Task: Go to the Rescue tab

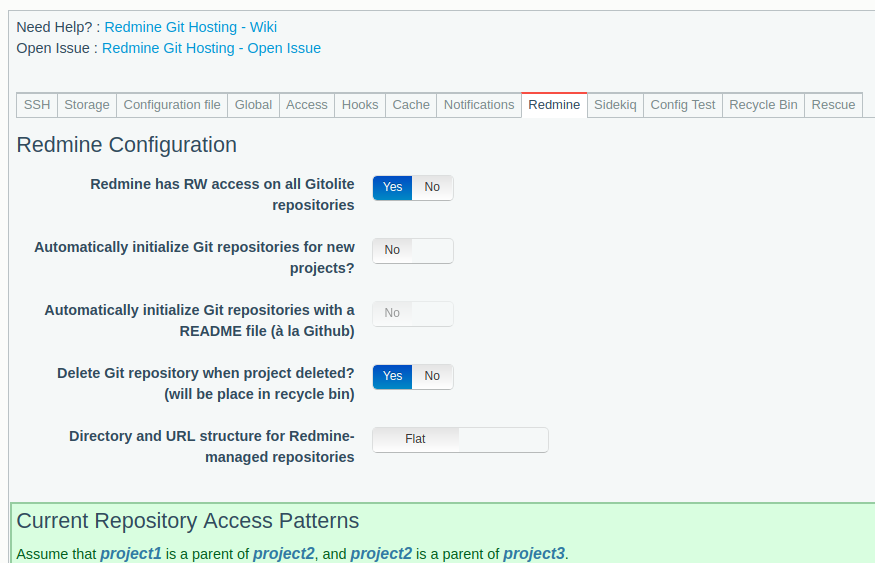Action: coord(833,105)
